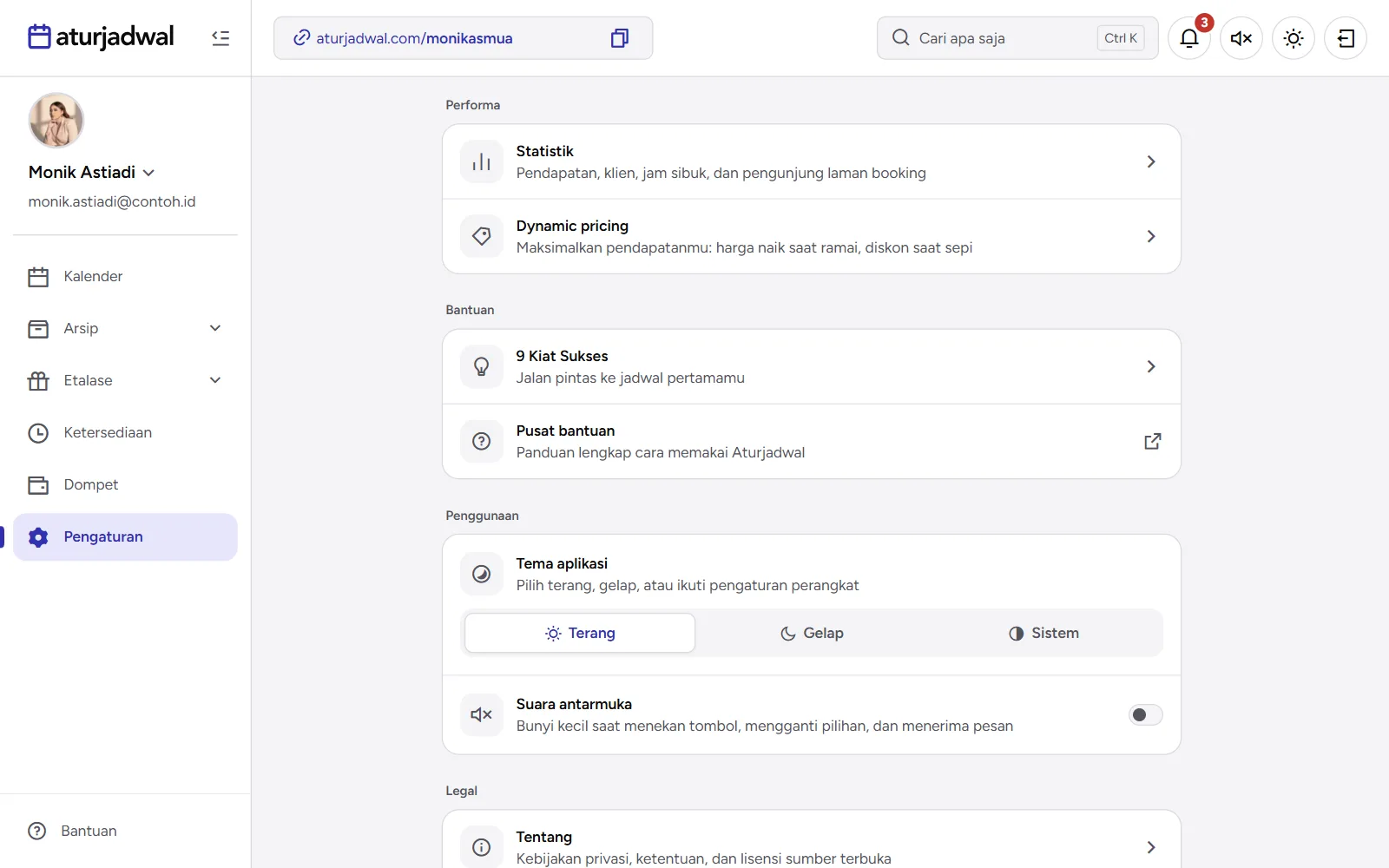Open Tentang via its right chevron
This screenshot has width=1389, height=868.
click(x=1151, y=847)
